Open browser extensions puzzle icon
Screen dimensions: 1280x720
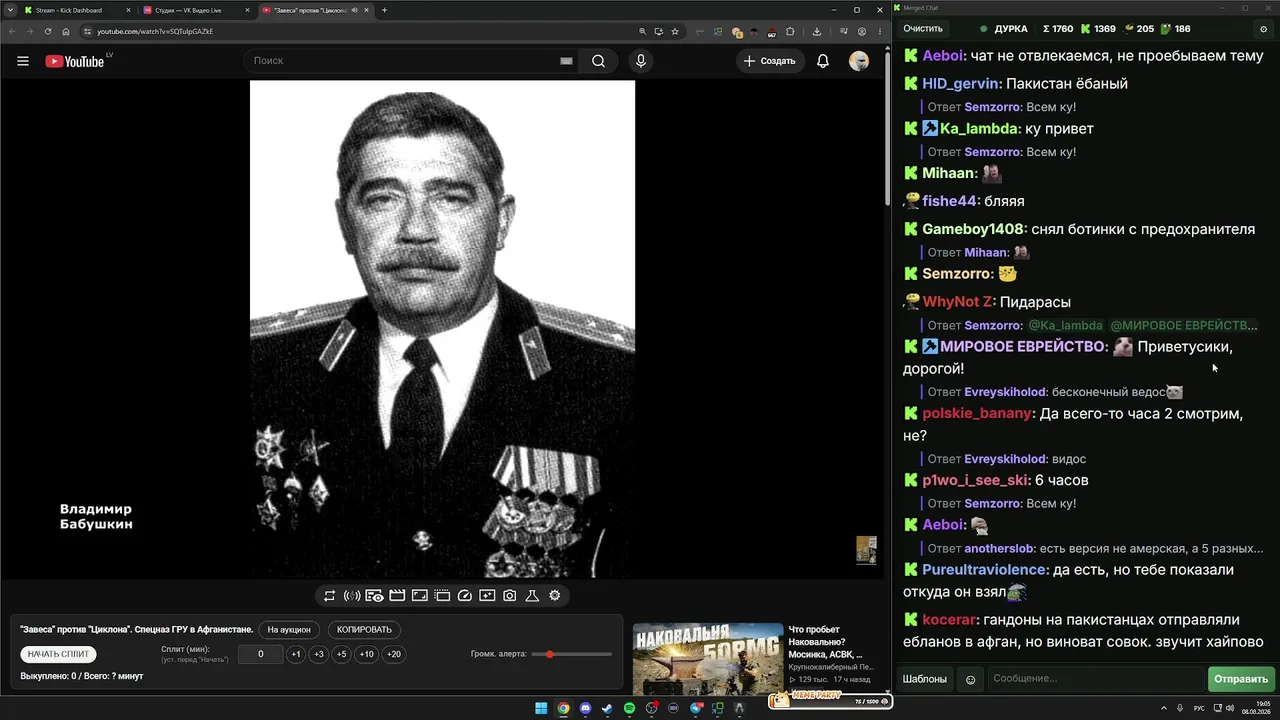point(789,31)
